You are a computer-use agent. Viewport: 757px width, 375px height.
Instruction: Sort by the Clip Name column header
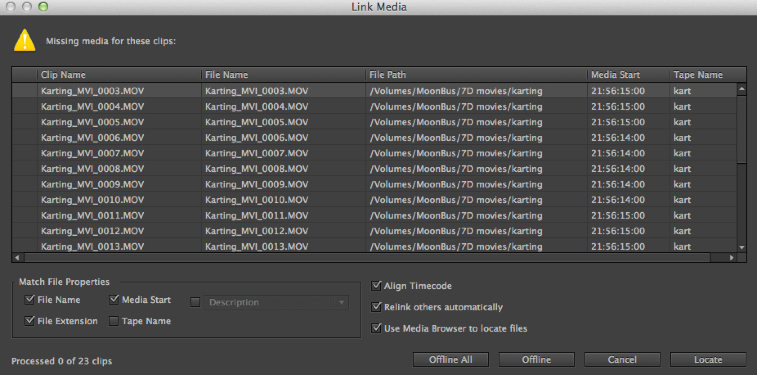(119, 75)
